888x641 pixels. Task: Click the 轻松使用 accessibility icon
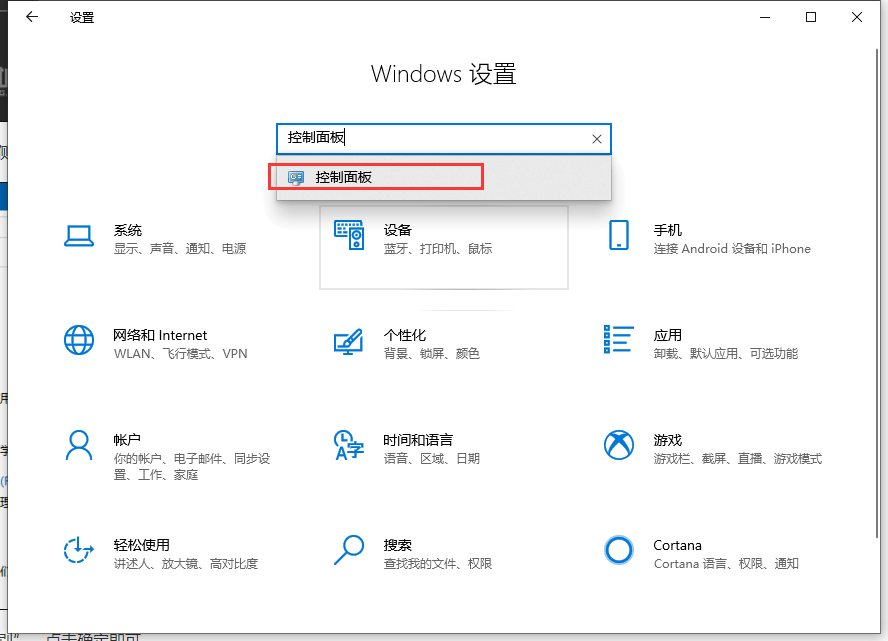click(x=79, y=553)
